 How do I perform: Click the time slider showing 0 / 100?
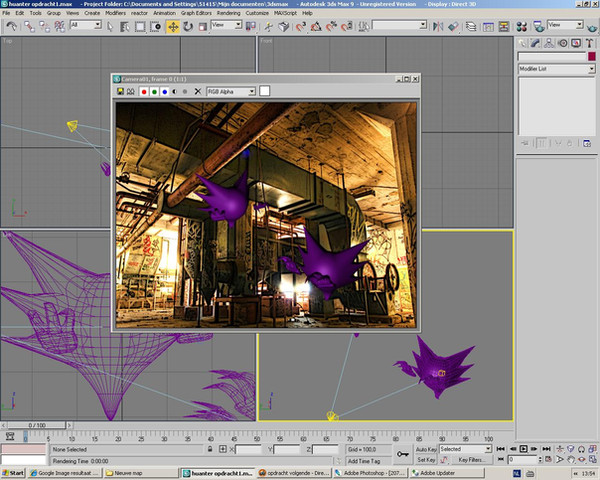[37, 425]
